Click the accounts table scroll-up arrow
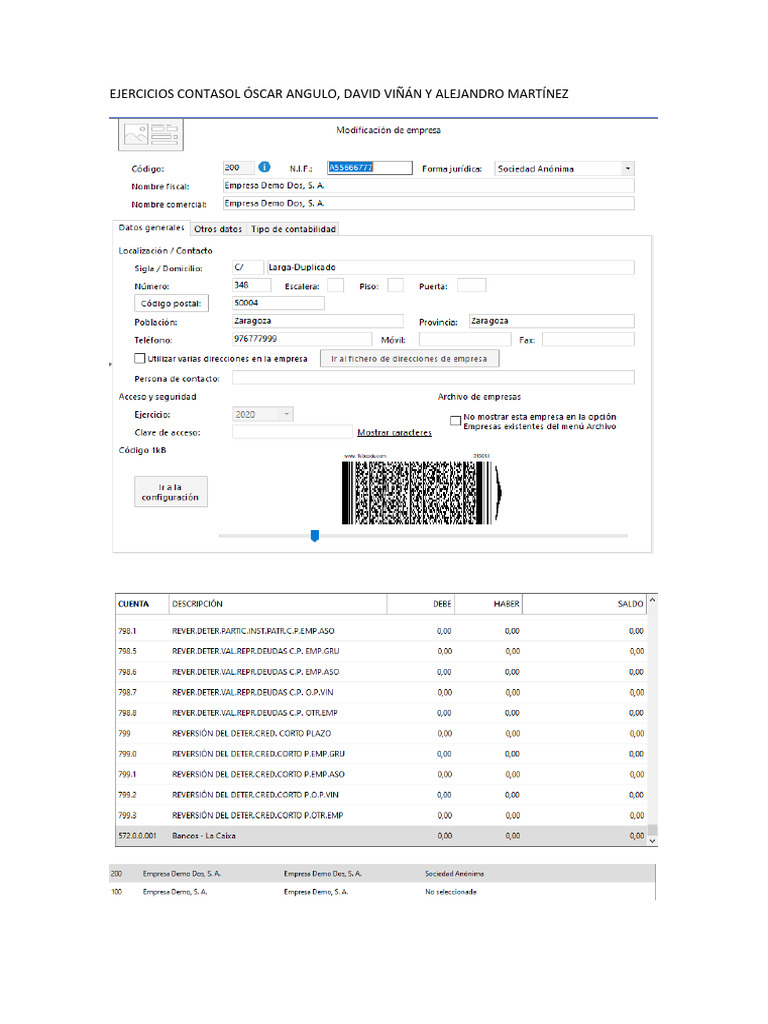768x1024 pixels. (x=653, y=602)
